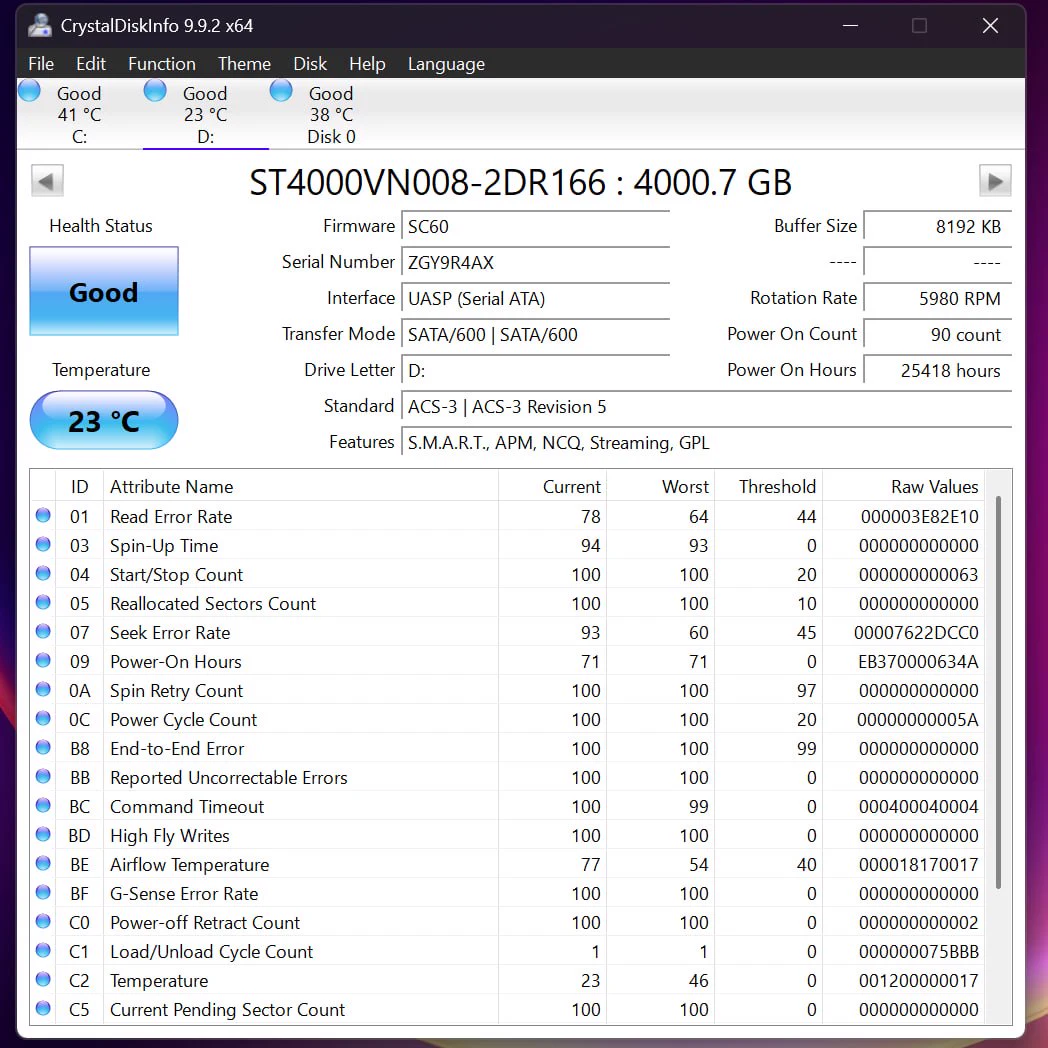The height and width of the screenshot is (1048, 1048).
Task: Click the Standard field ACS-3 Revision 5
Action: click(x=706, y=406)
